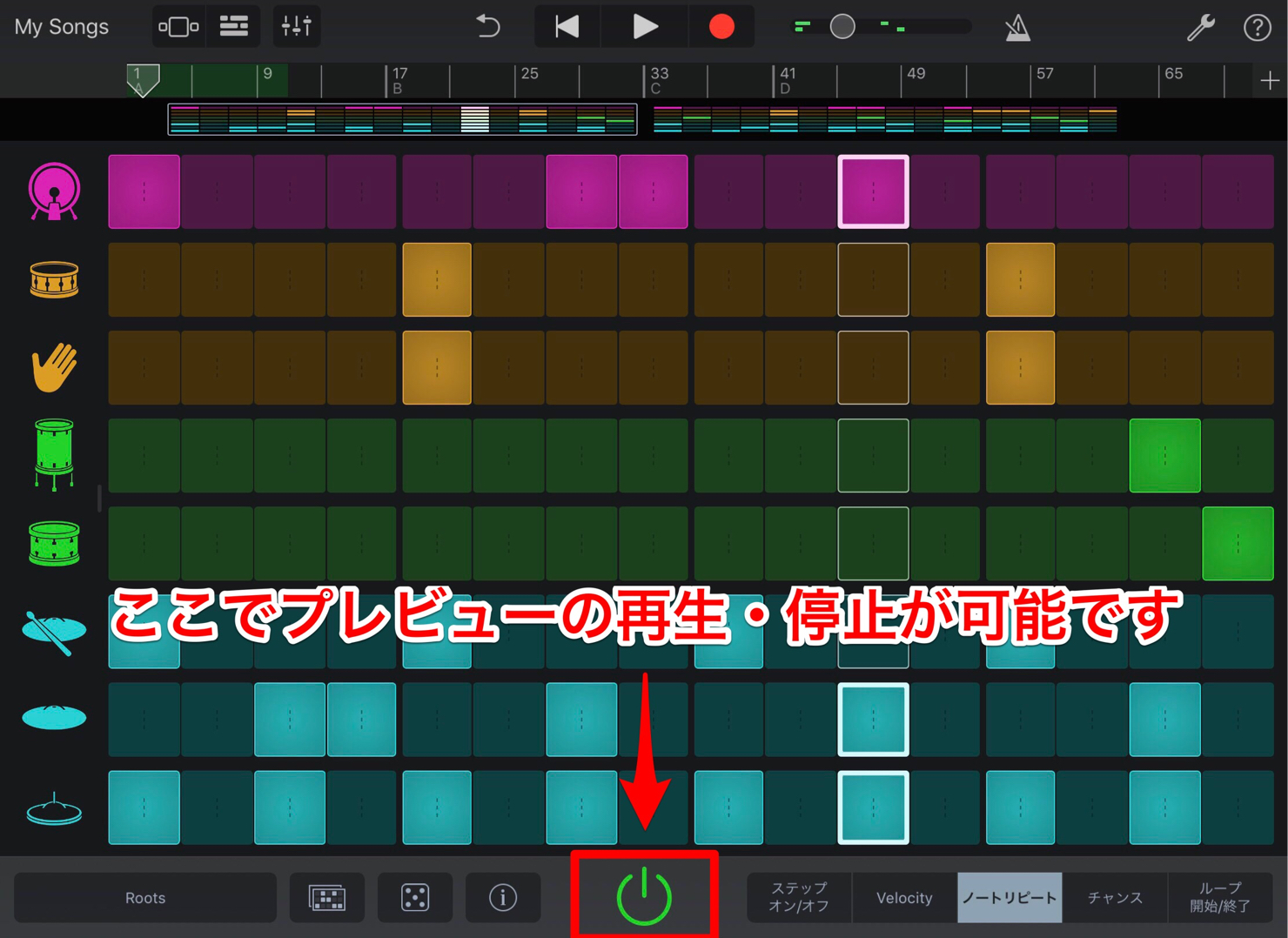Screen dimensions: 1288x938
Task: Select the hand clap row icon
Action: [x=54, y=367]
